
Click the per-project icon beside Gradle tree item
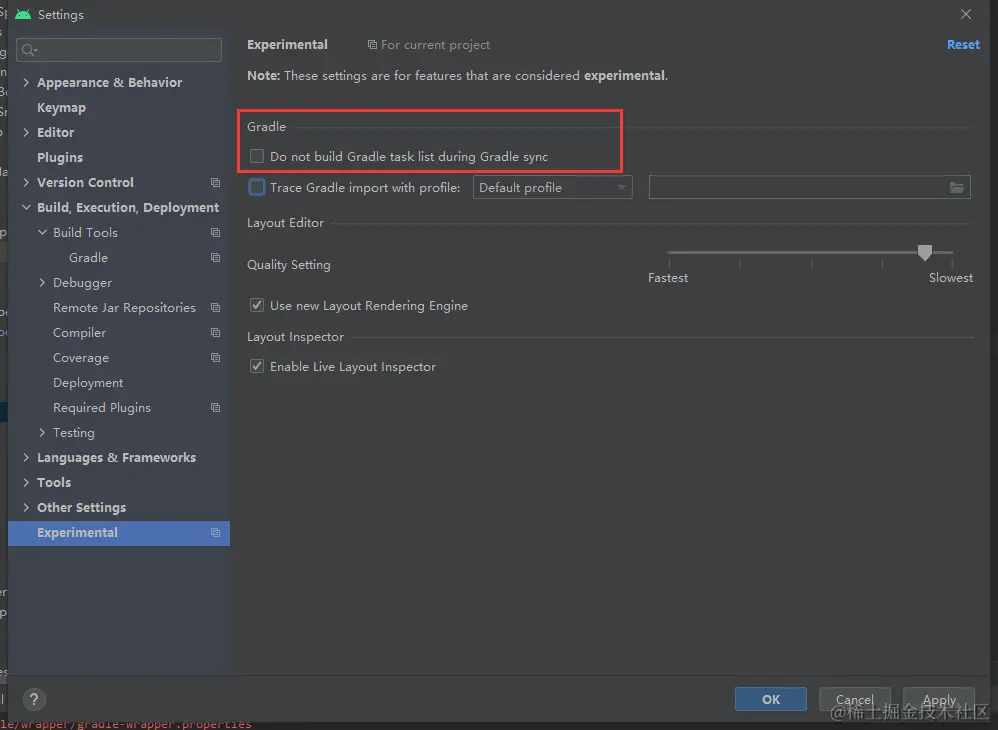point(215,258)
